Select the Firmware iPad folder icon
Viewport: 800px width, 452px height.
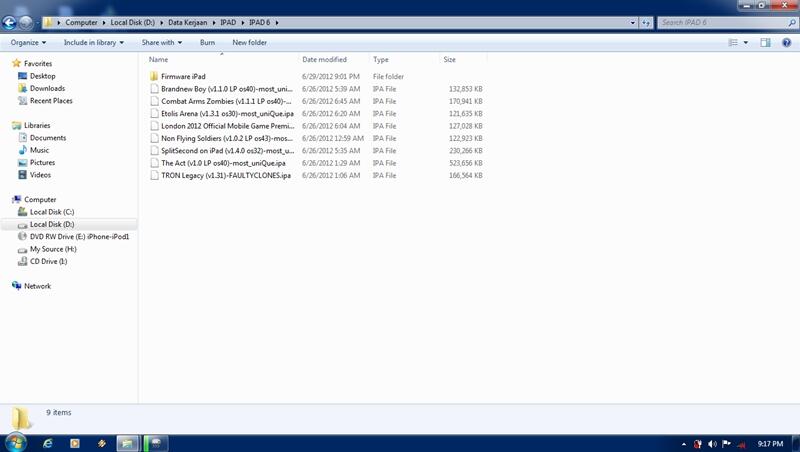(x=154, y=77)
